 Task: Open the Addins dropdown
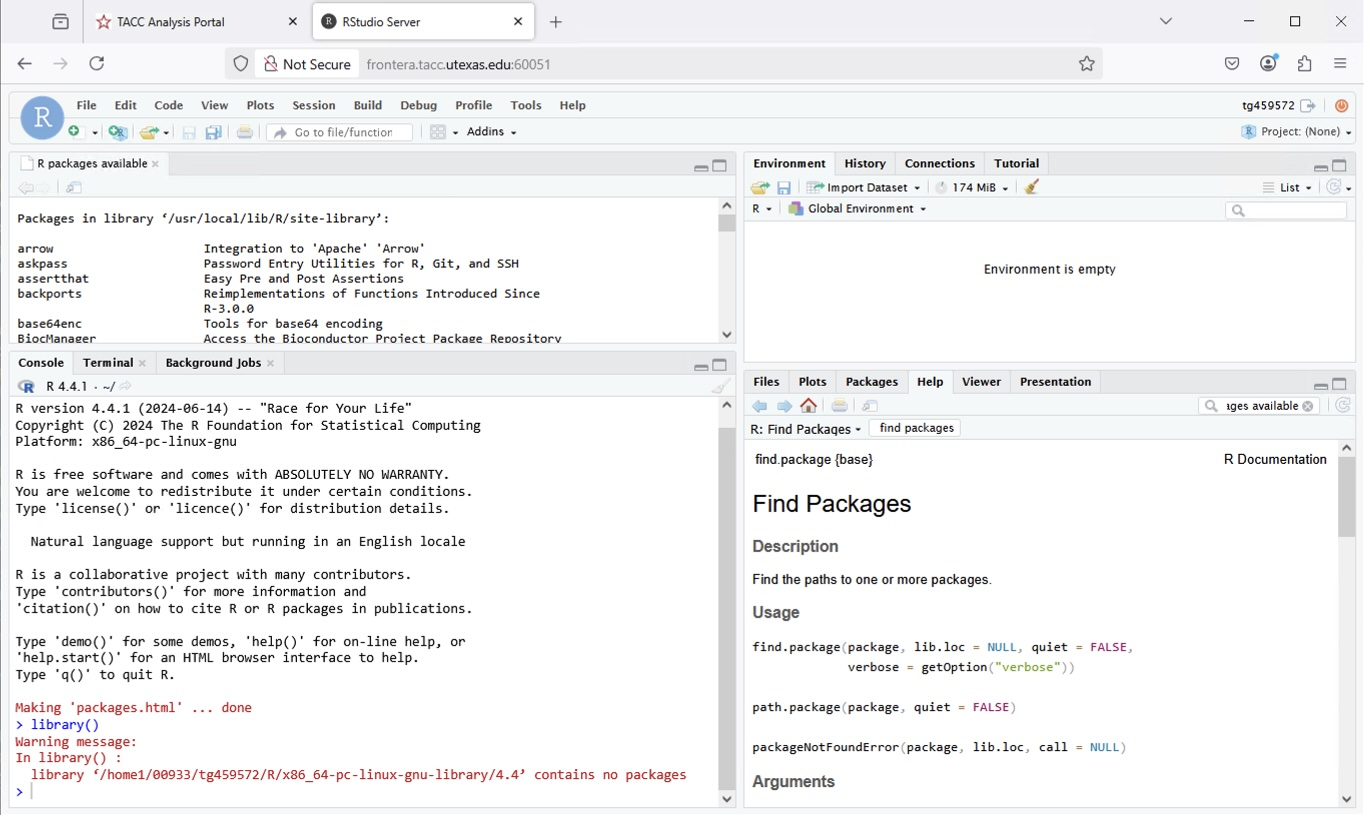point(492,132)
